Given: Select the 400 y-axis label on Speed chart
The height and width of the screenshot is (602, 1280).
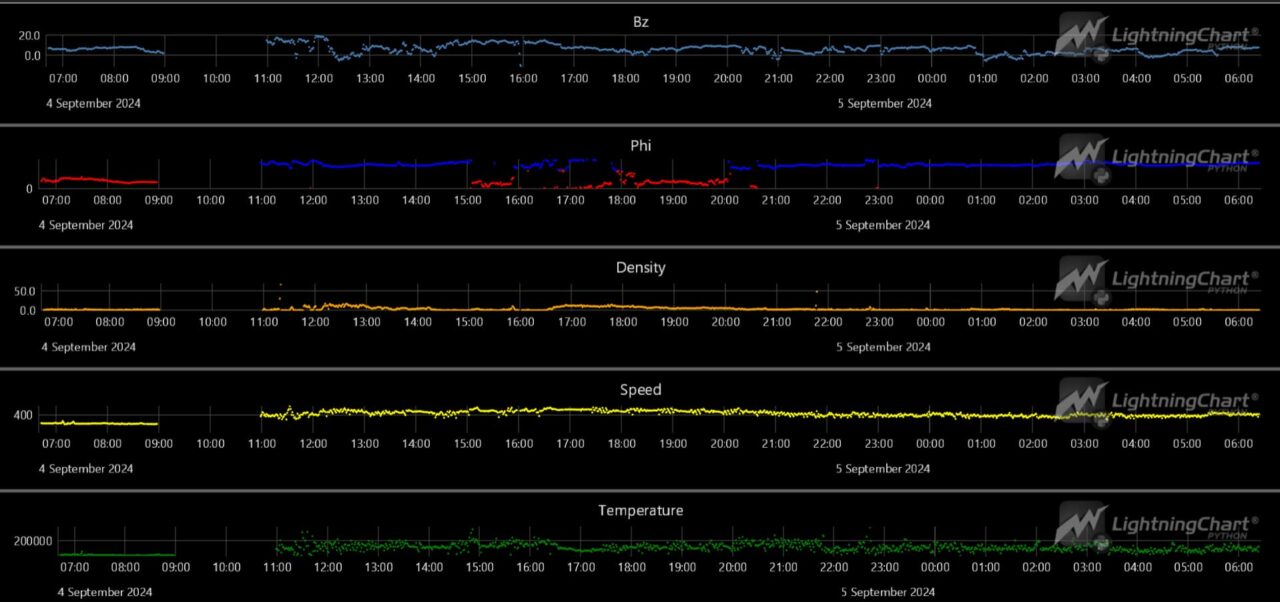Looking at the screenshot, I should (x=22, y=415).
